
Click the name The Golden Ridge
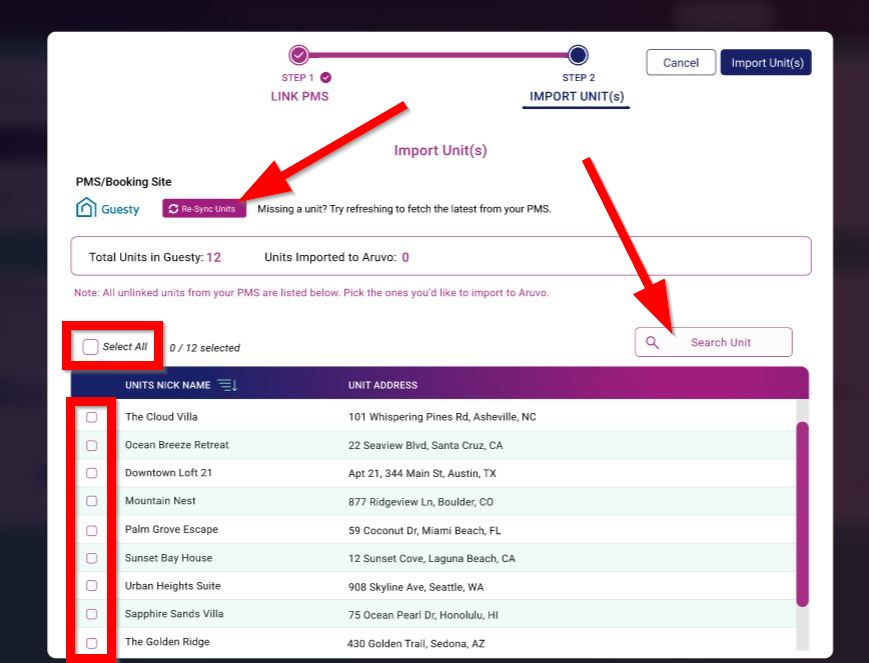tap(167, 642)
